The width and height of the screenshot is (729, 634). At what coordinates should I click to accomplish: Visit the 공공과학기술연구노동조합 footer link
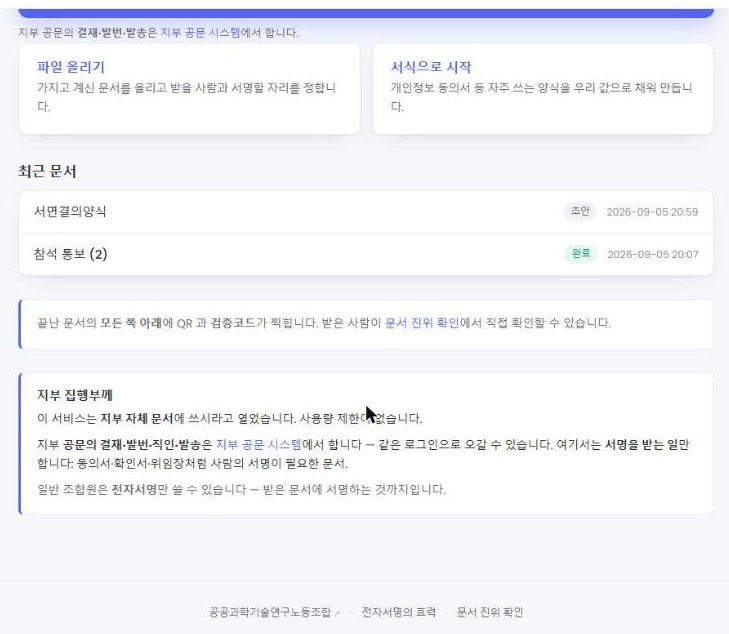[x=270, y=612]
